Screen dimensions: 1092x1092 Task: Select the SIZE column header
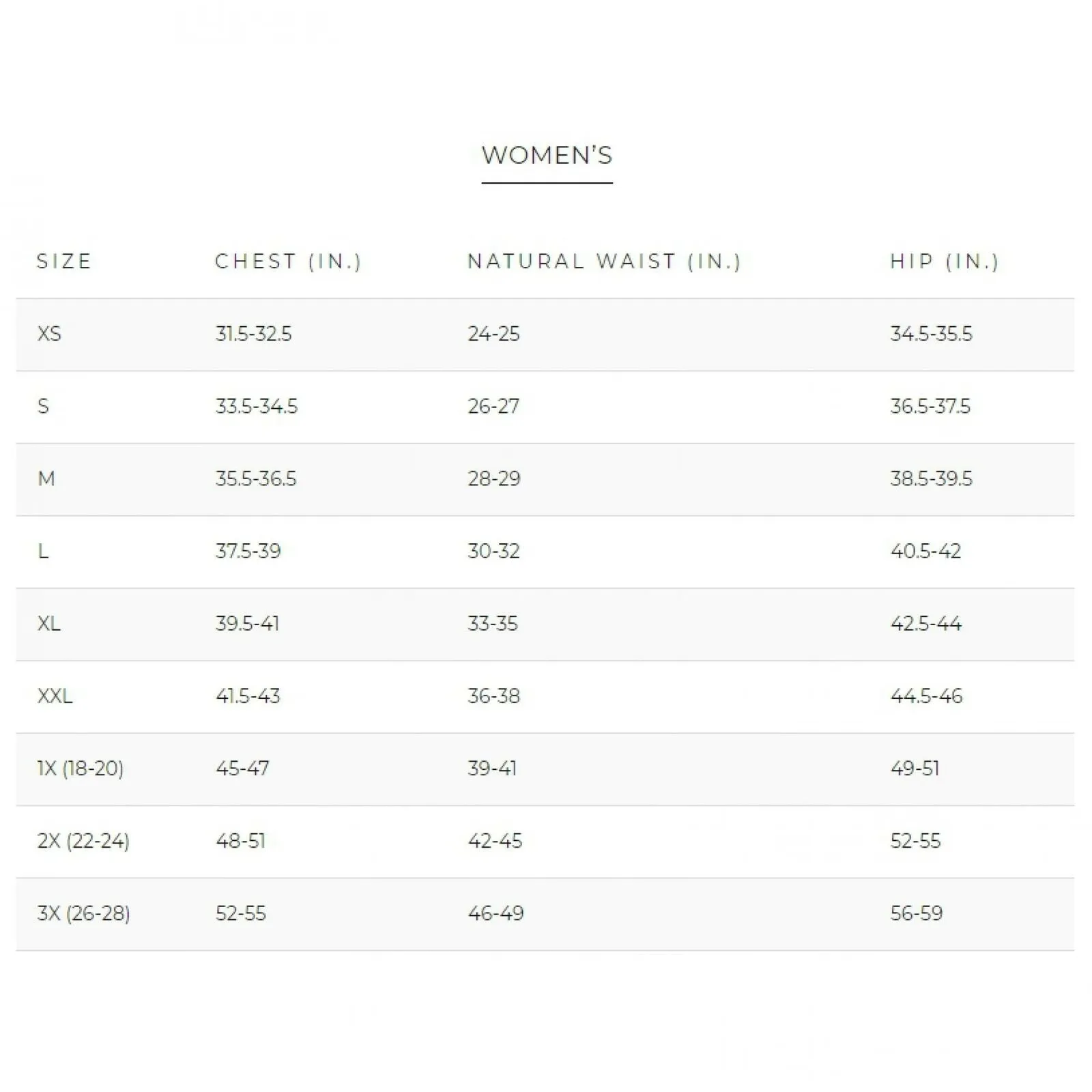pyautogui.click(x=64, y=261)
